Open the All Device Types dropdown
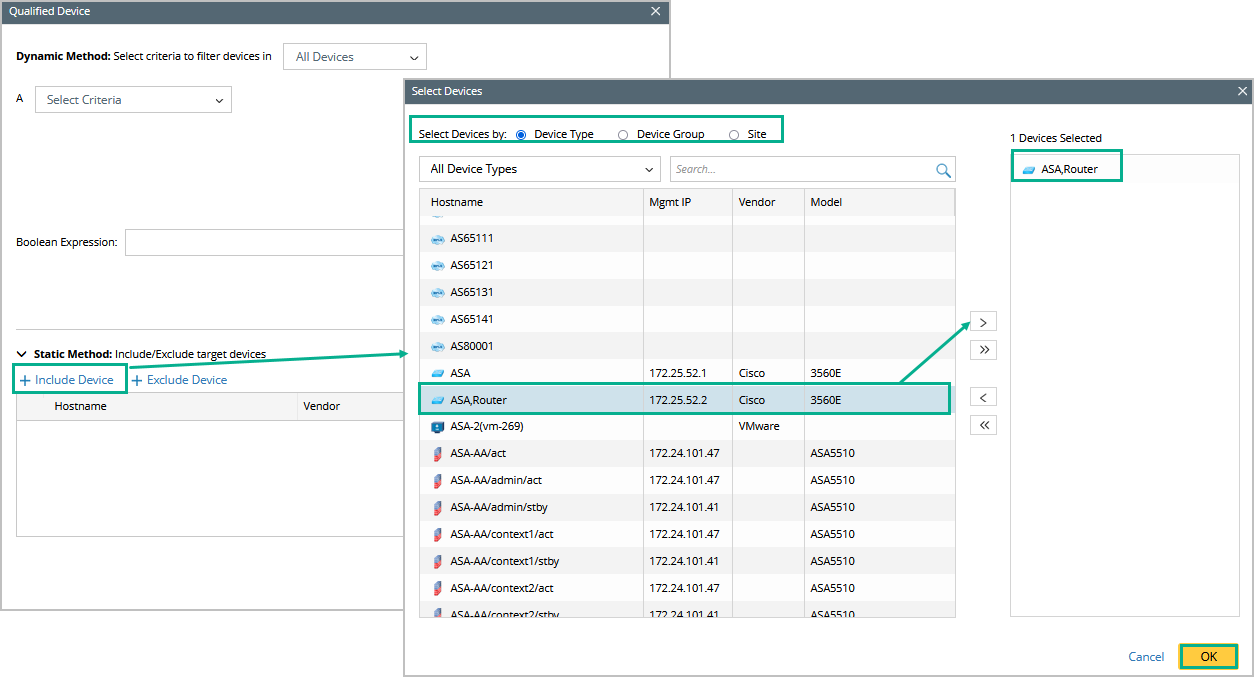Image resolution: width=1254 pixels, height=677 pixels. click(x=540, y=170)
